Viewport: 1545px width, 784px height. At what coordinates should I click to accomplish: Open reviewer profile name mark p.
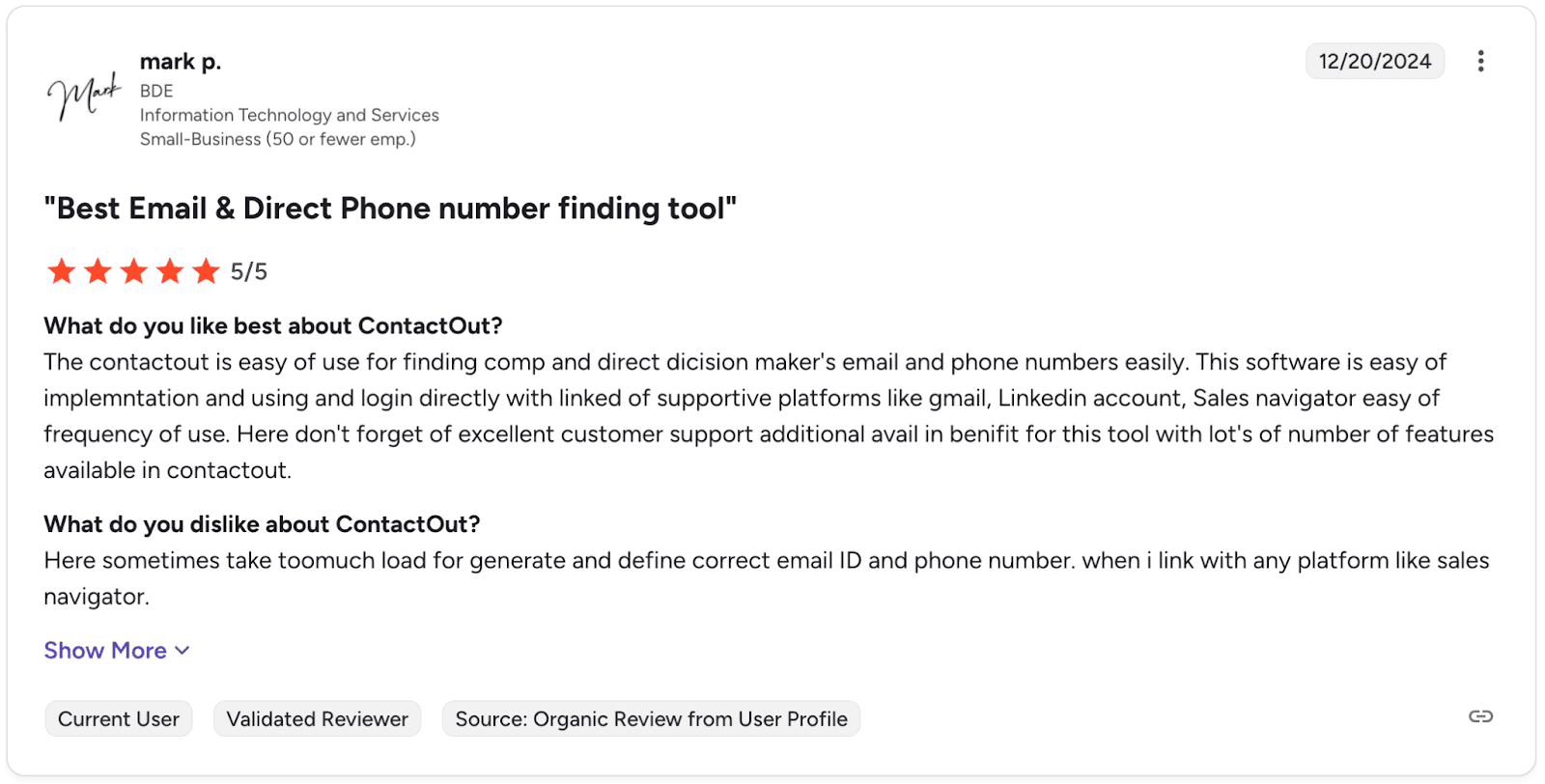tap(181, 62)
